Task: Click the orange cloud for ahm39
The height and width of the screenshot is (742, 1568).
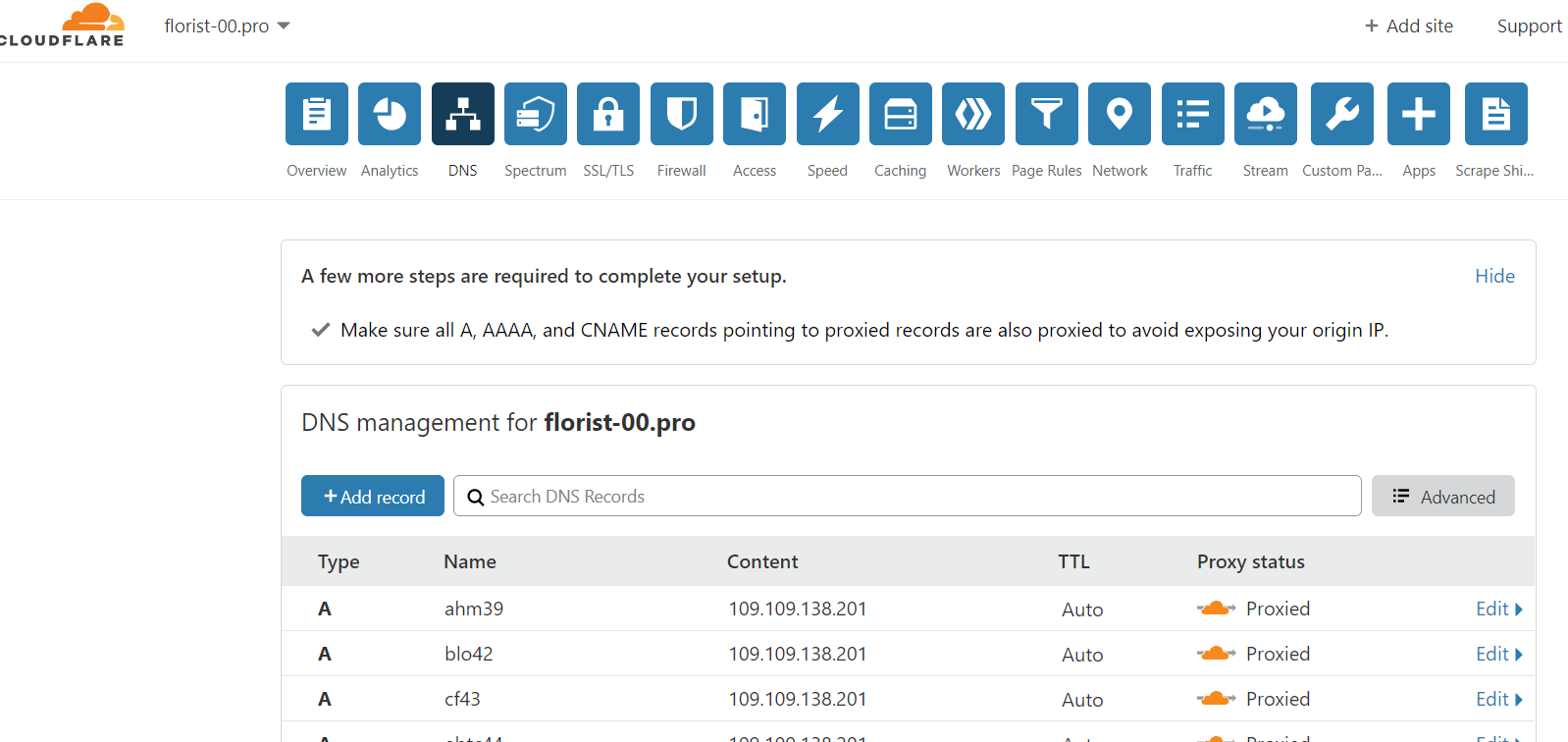Action: click(1217, 609)
